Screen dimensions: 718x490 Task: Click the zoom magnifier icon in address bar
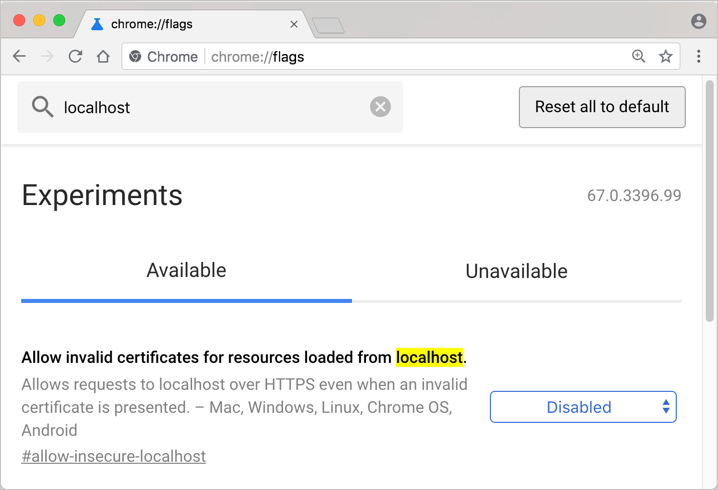coord(638,57)
